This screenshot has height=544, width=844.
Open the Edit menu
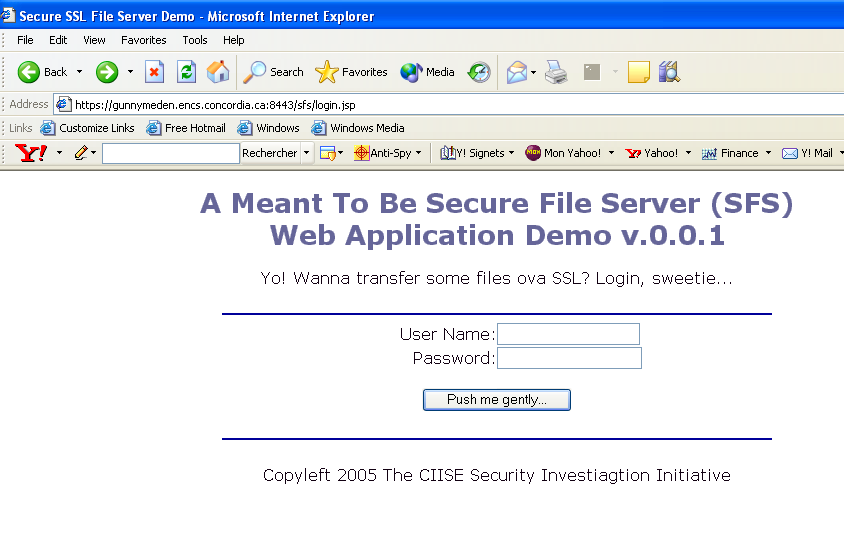tap(58, 40)
